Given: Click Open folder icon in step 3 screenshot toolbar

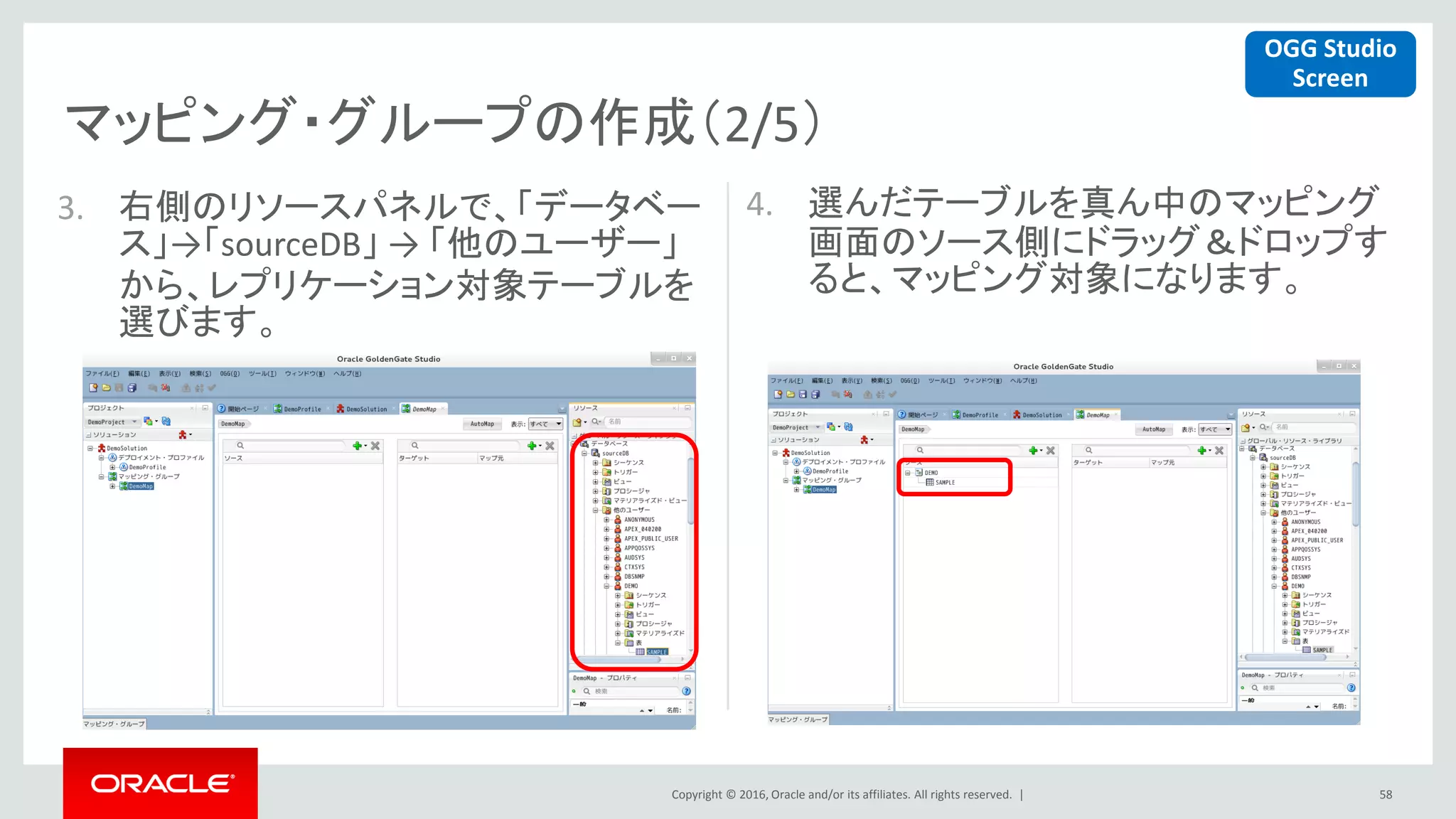Looking at the screenshot, I should tap(106, 387).
